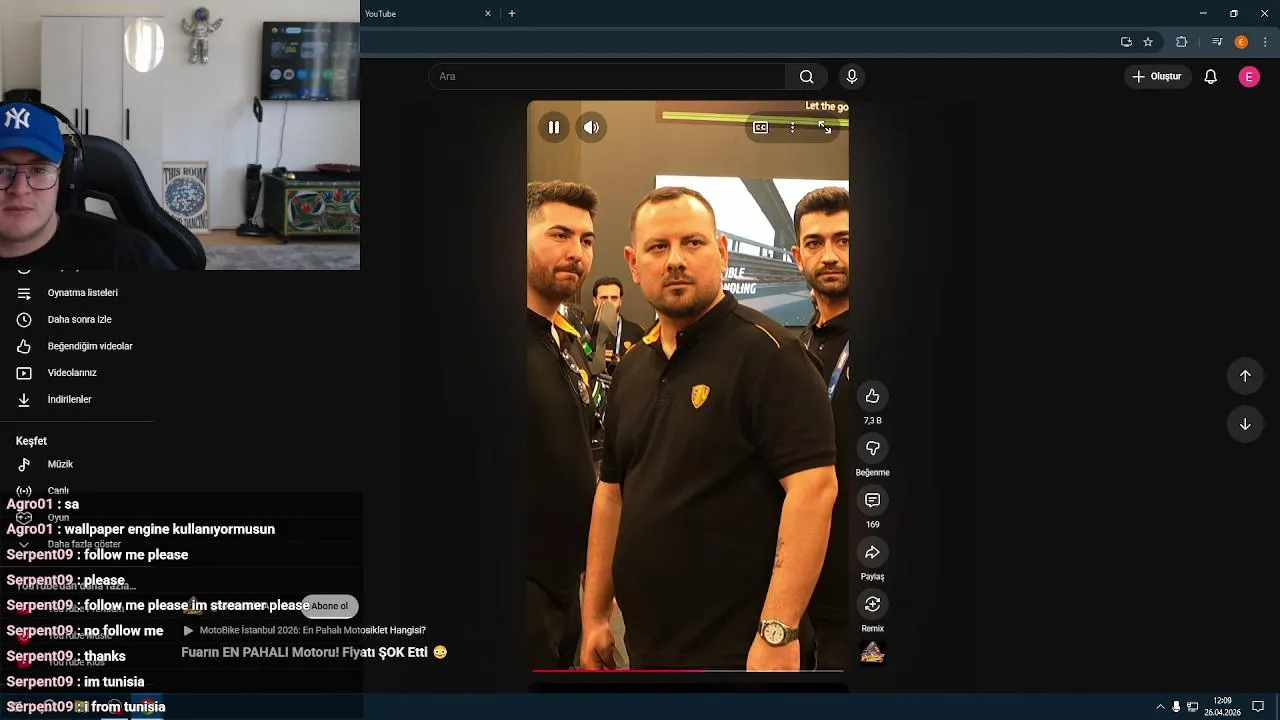
Task: Bookmark this page with the star icon
Action: click(x=1148, y=42)
